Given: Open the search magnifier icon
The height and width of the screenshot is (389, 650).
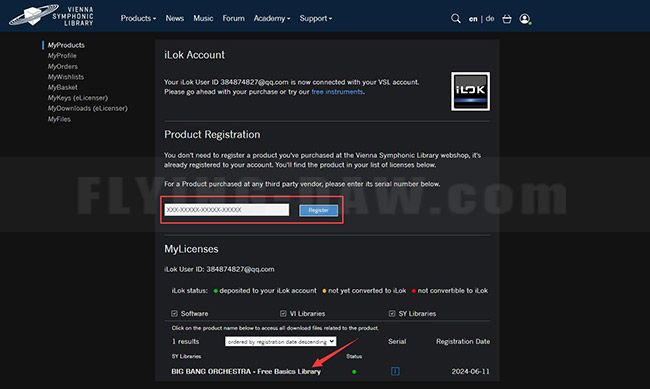Looking at the screenshot, I should [456, 19].
